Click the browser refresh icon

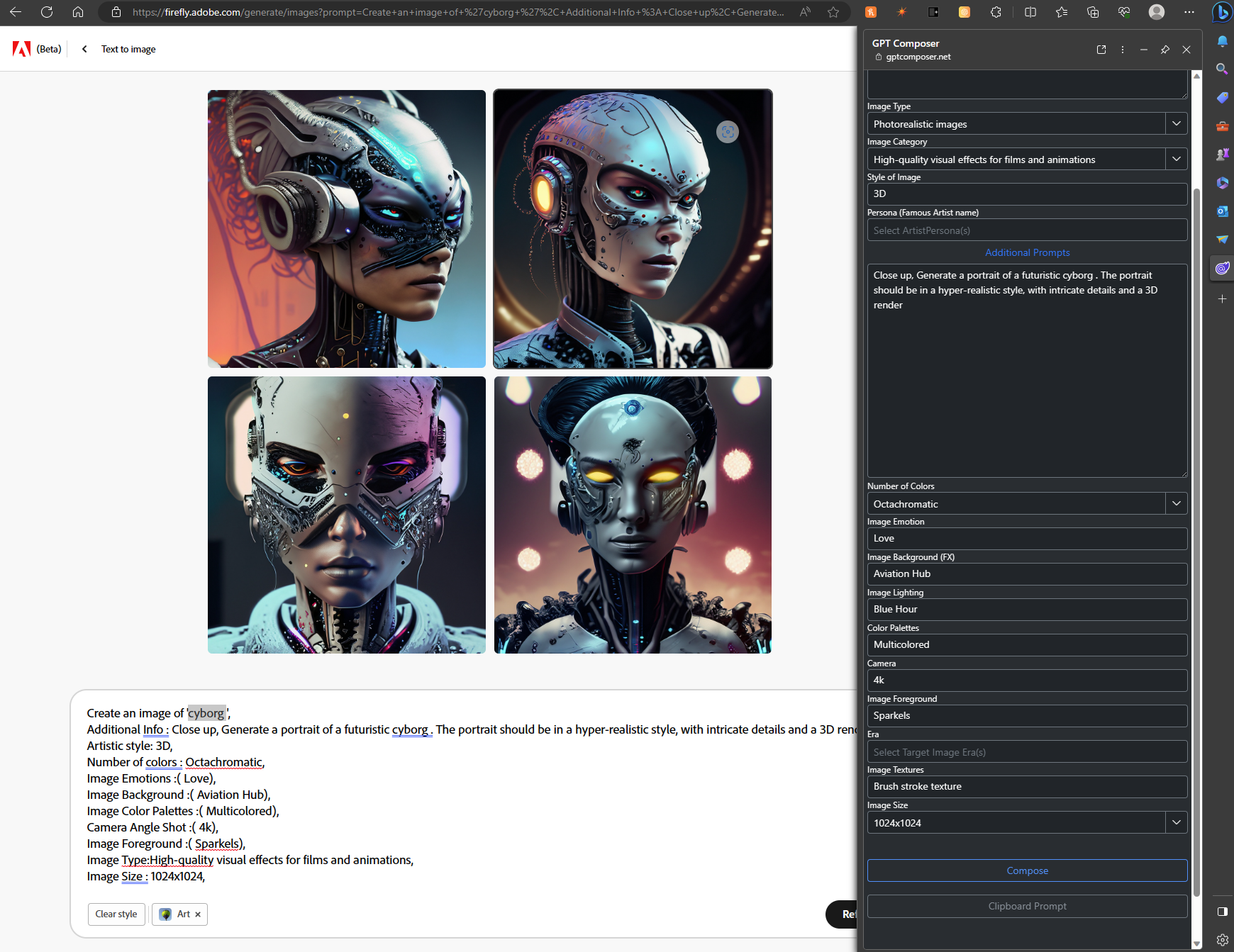[x=47, y=12]
